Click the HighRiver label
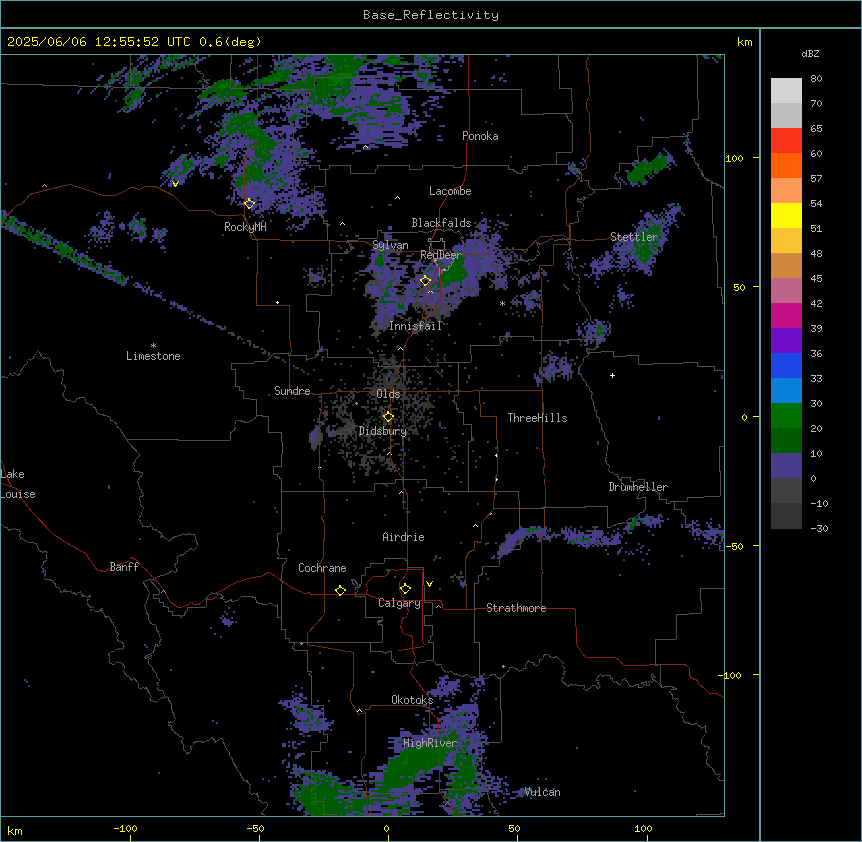Viewport: 862px width, 842px height. 430,743
